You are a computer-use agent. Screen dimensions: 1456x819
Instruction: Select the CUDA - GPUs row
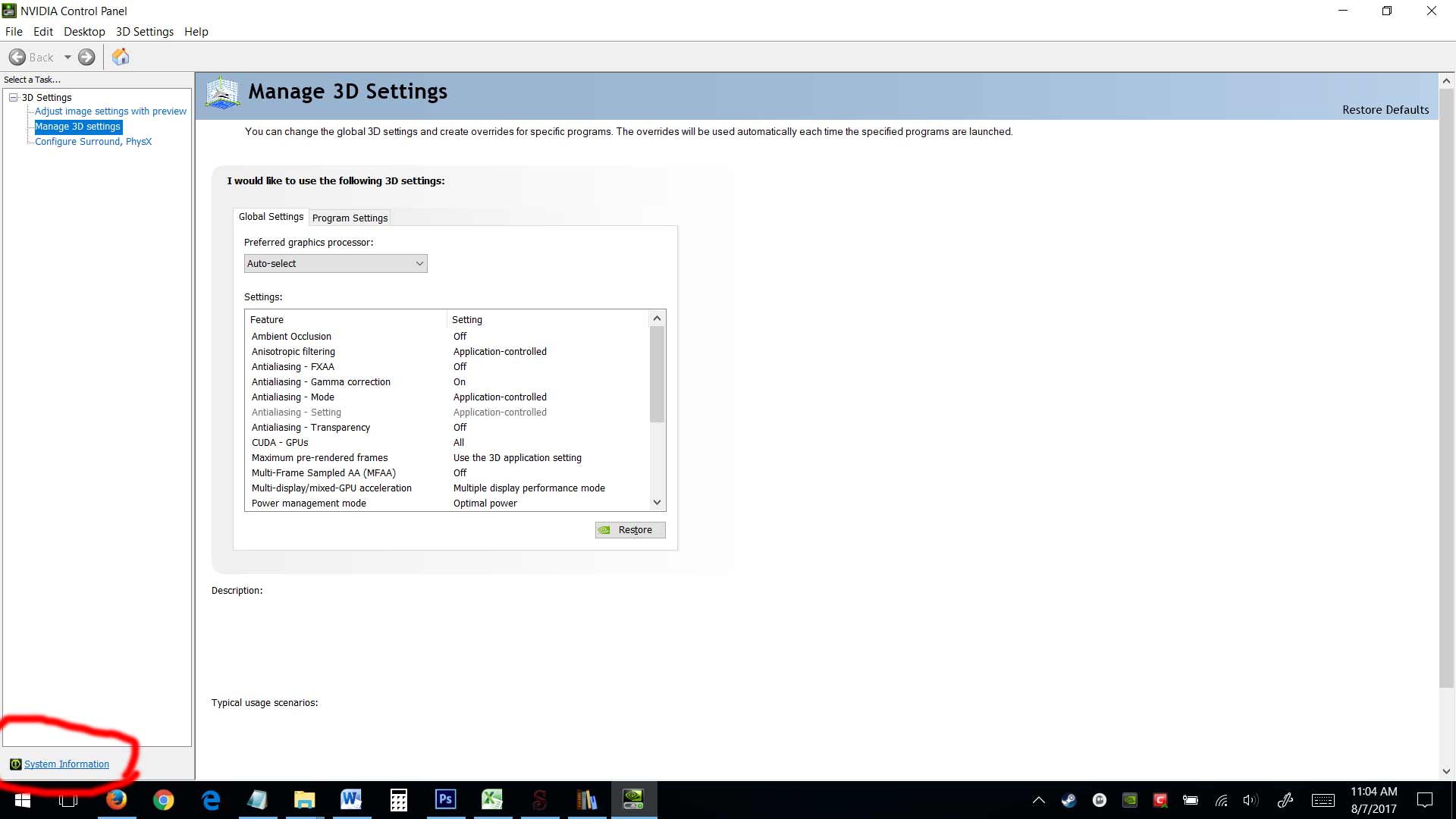447,443
